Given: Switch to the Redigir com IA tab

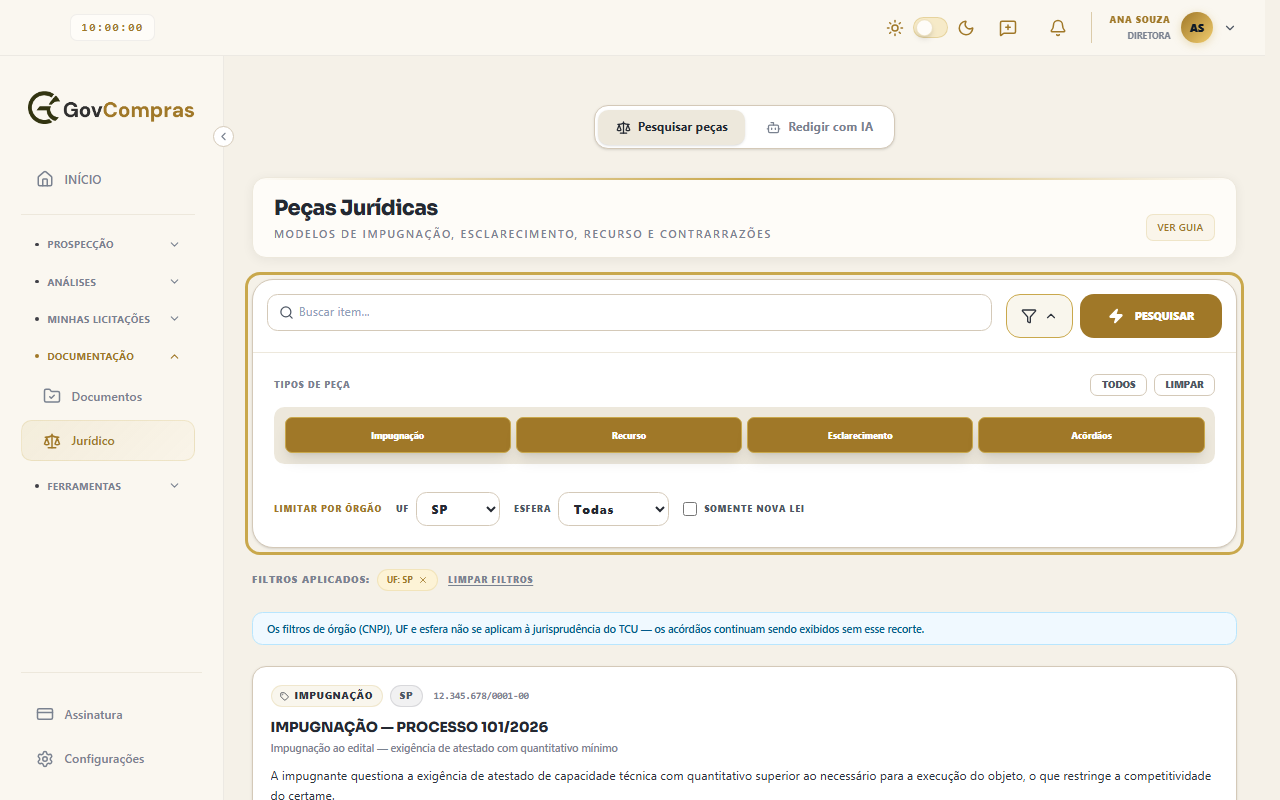Looking at the screenshot, I should click(819, 128).
